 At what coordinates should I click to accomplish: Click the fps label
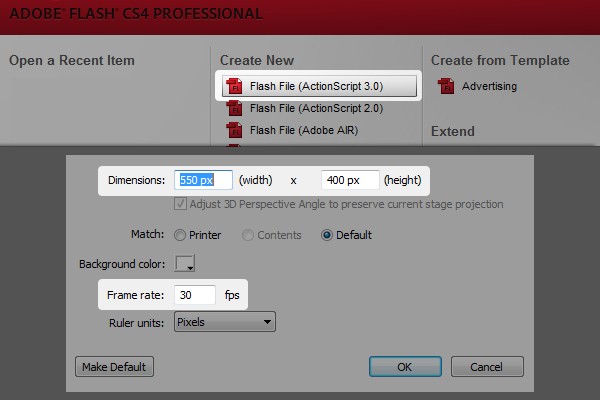pos(232,295)
